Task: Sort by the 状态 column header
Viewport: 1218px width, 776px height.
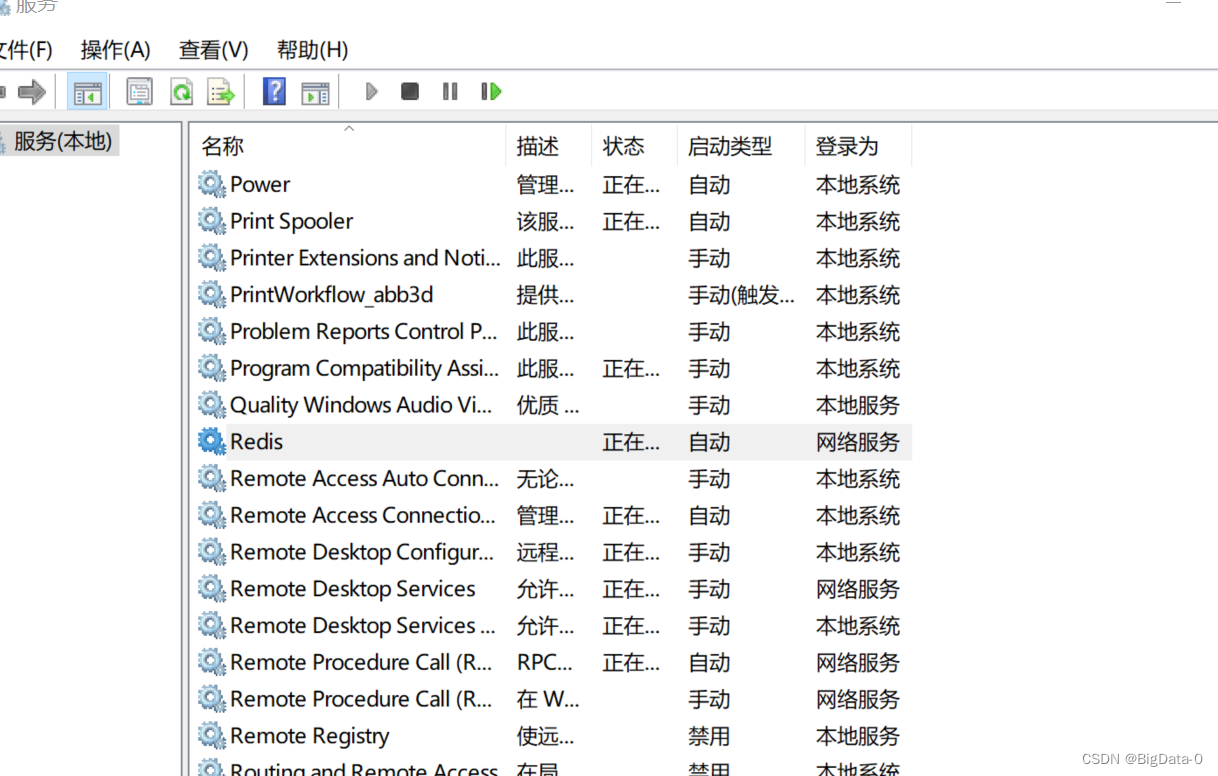Action: [623, 146]
